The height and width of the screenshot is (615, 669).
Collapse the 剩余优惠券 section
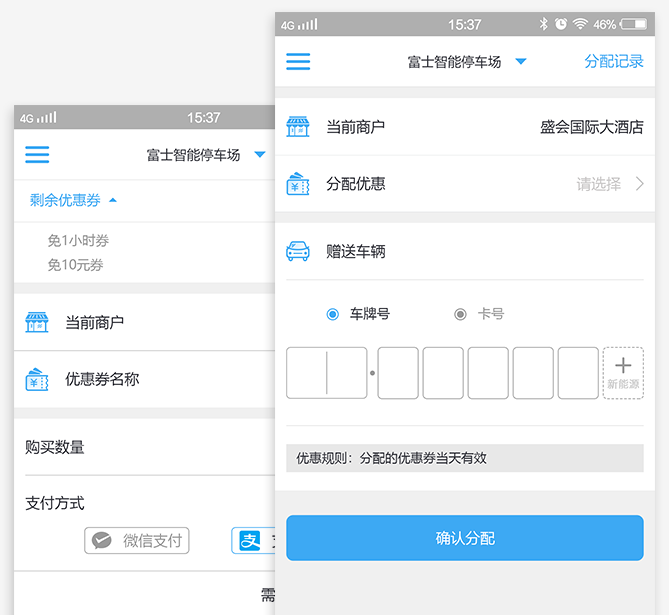point(113,200)
